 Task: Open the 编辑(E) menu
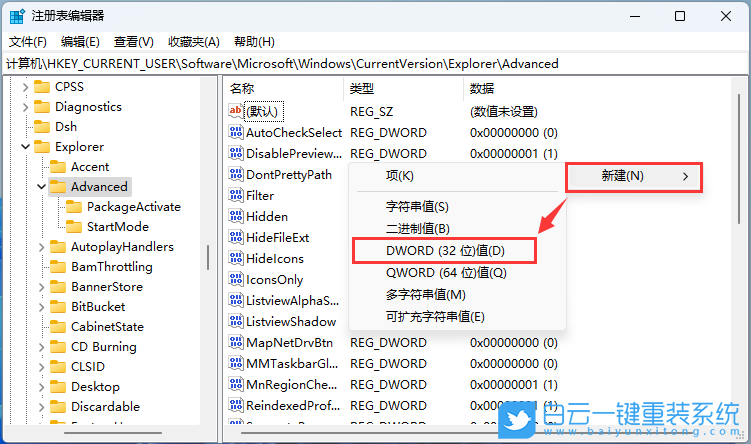80,42
